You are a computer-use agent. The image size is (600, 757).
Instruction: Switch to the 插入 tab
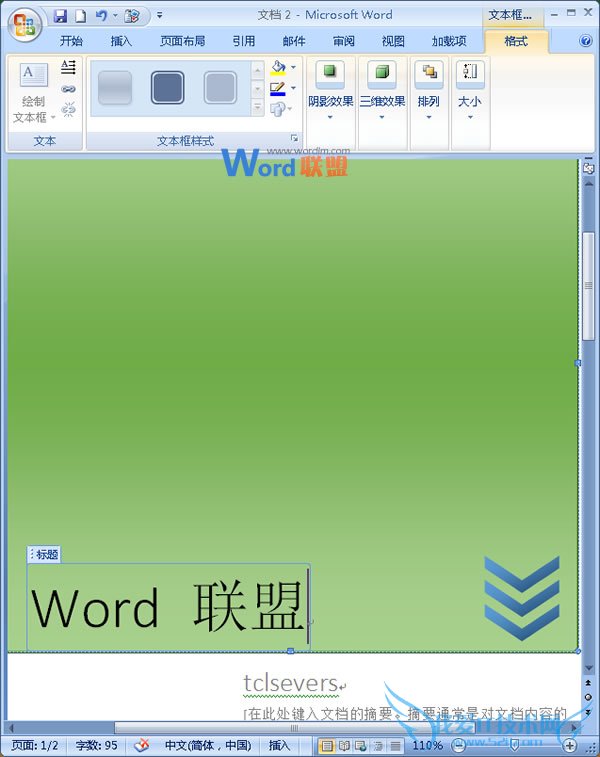pos(121,42)
